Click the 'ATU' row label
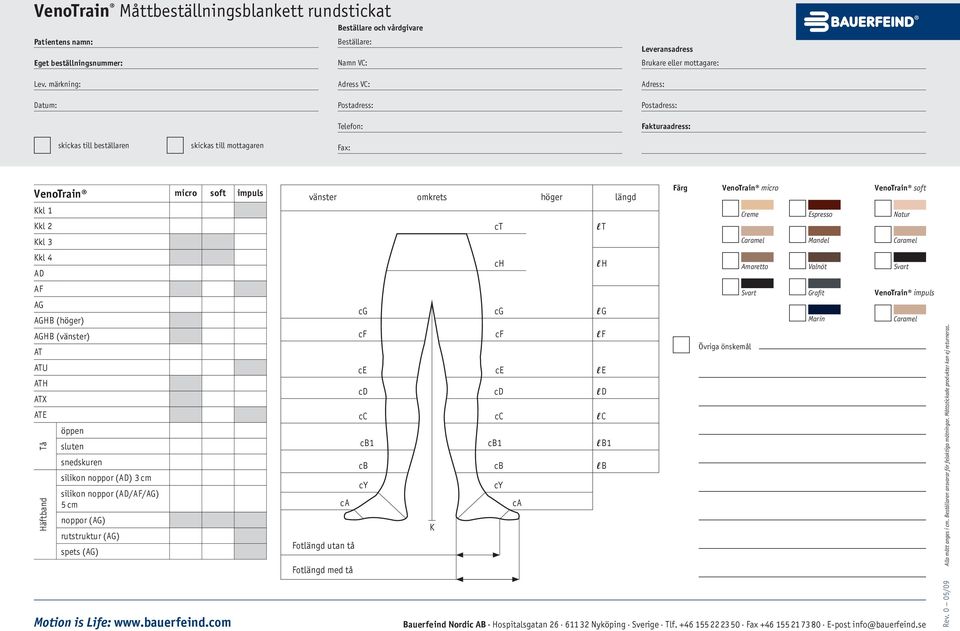Image resolution: width=960 pixels, height=631 pixels. point(40,368)
